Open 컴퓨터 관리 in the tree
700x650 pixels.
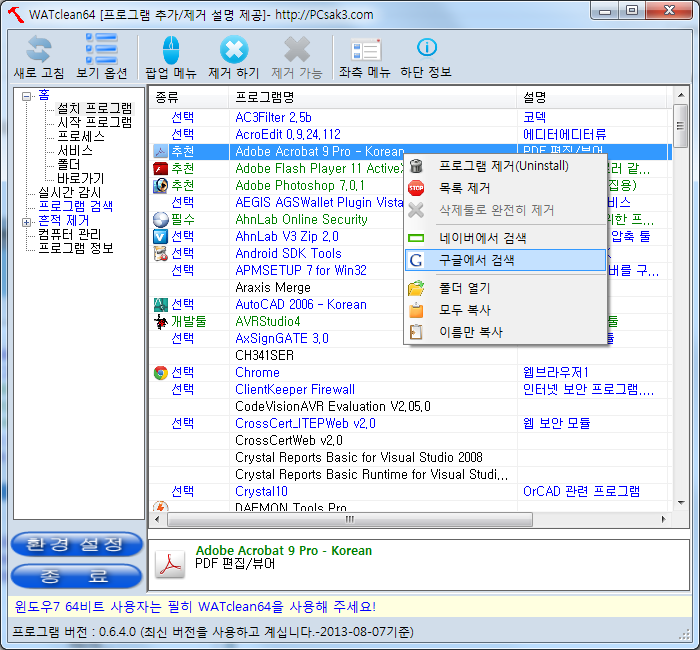(x=70, y=234)
